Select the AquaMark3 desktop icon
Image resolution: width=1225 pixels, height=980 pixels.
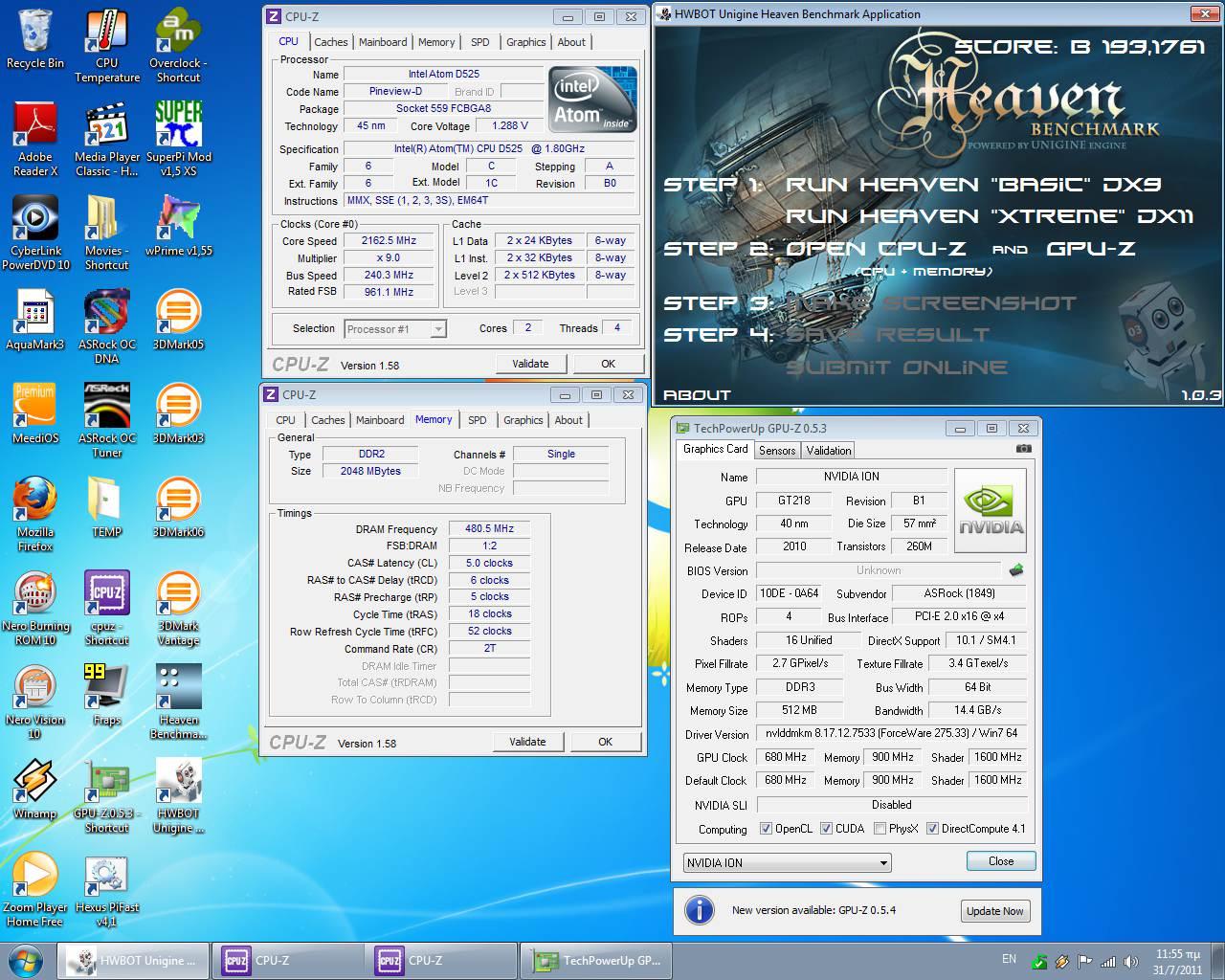(x=35, y=320)
